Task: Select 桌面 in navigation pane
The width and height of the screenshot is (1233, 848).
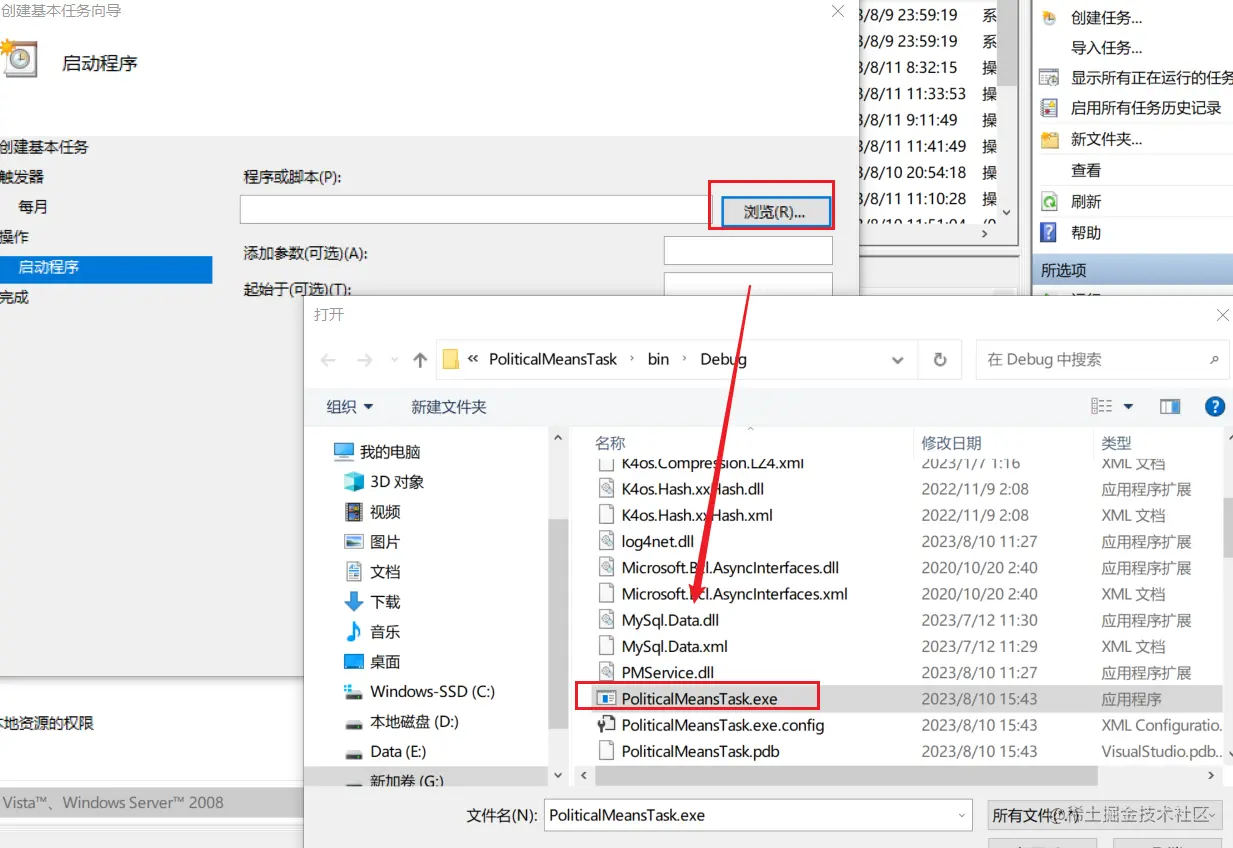Action: point(385,662)
